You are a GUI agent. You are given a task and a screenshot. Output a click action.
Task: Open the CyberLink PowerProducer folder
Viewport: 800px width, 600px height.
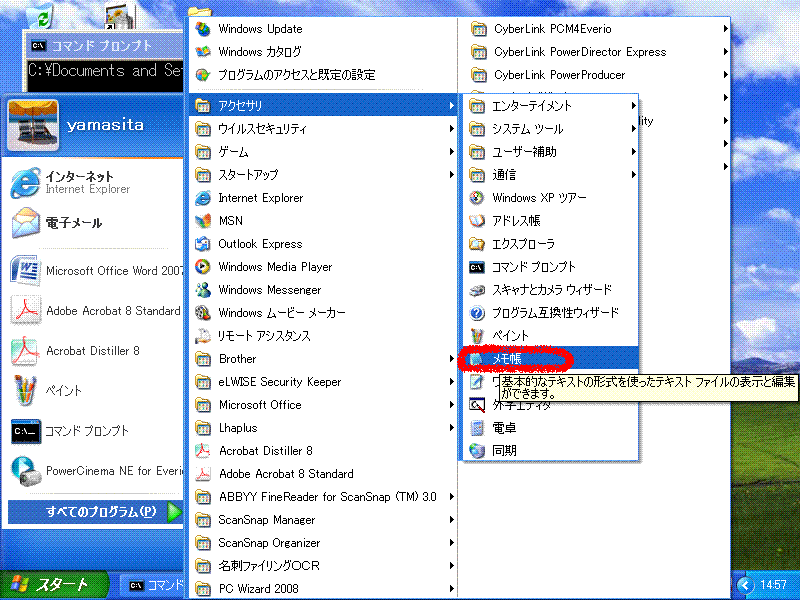594,75
